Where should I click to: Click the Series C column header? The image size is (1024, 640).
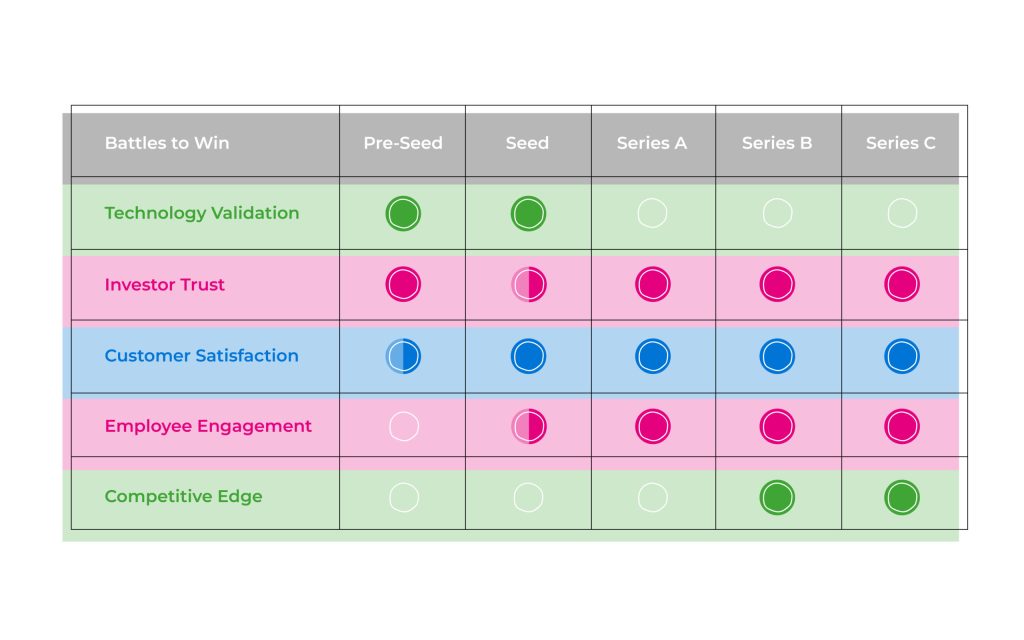901,143
